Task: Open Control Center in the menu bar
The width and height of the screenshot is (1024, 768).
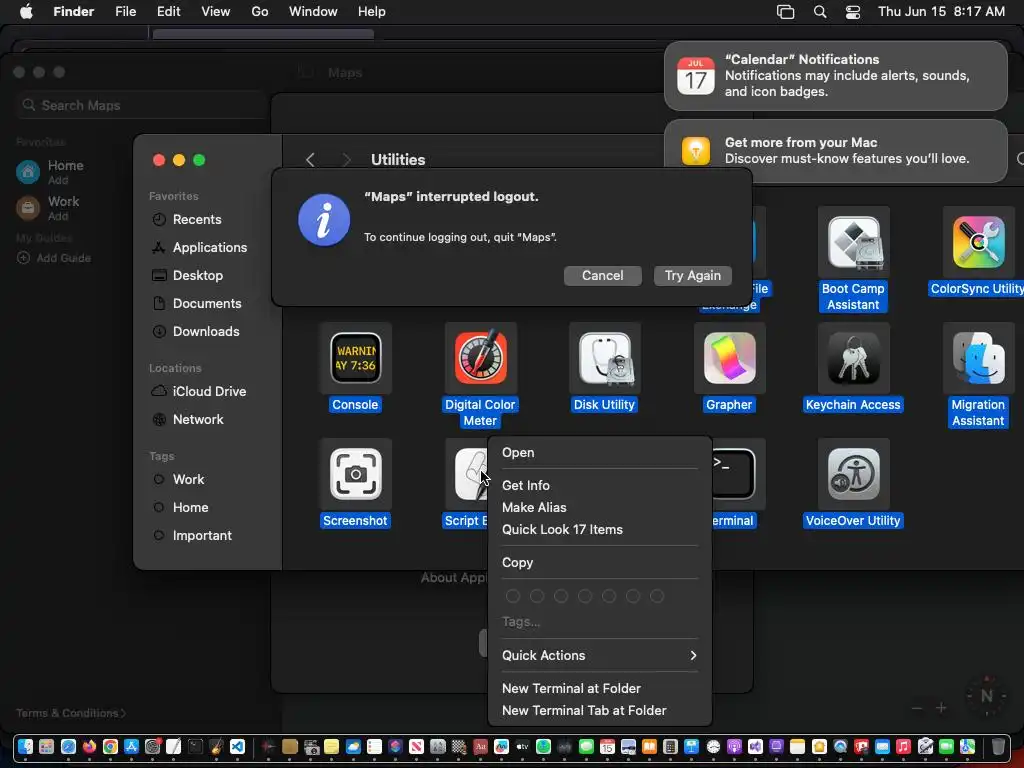Action: coord(853,12)
